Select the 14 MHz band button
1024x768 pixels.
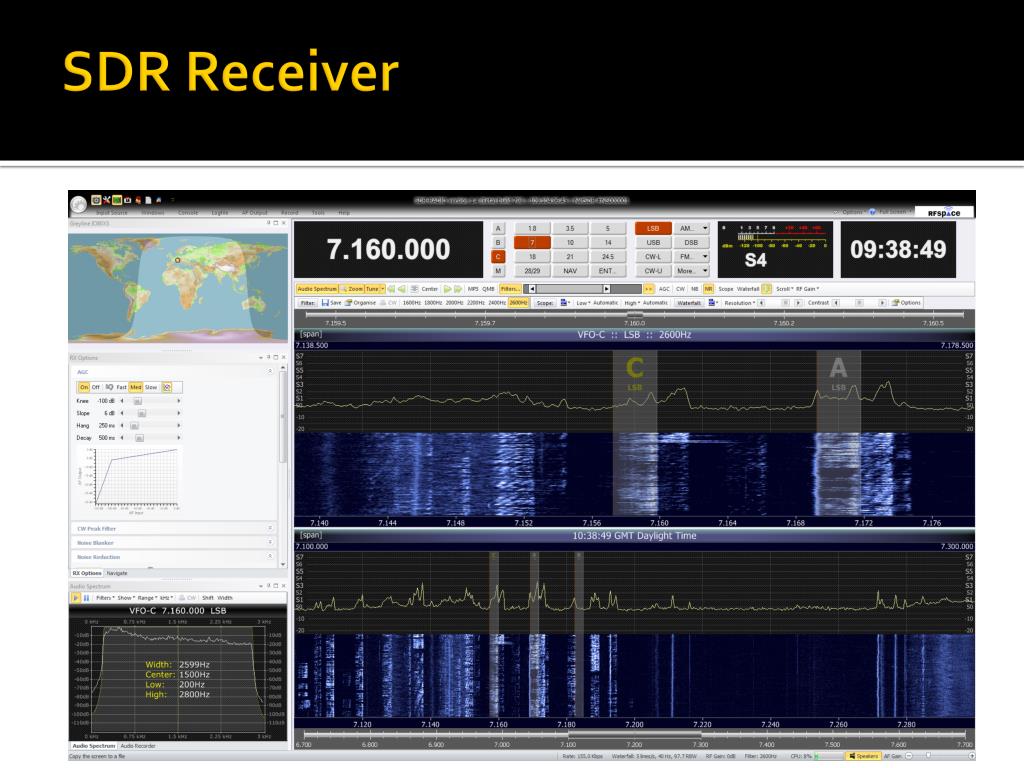tap(607, 242)
